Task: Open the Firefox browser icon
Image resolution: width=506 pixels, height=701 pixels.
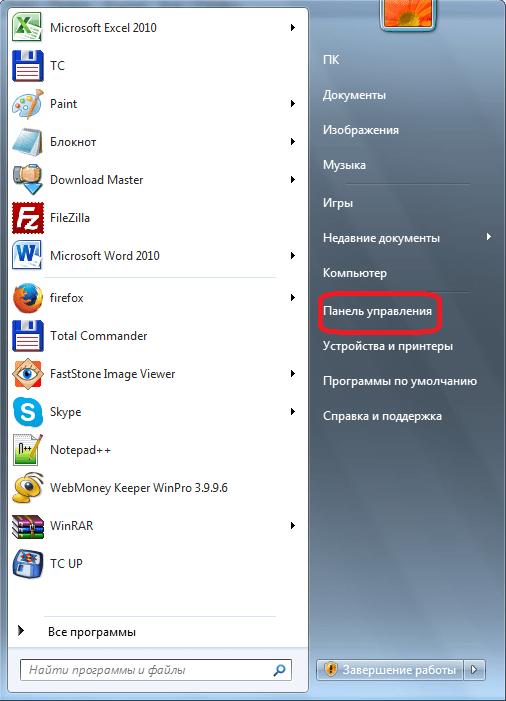Action: coord(28,298)
